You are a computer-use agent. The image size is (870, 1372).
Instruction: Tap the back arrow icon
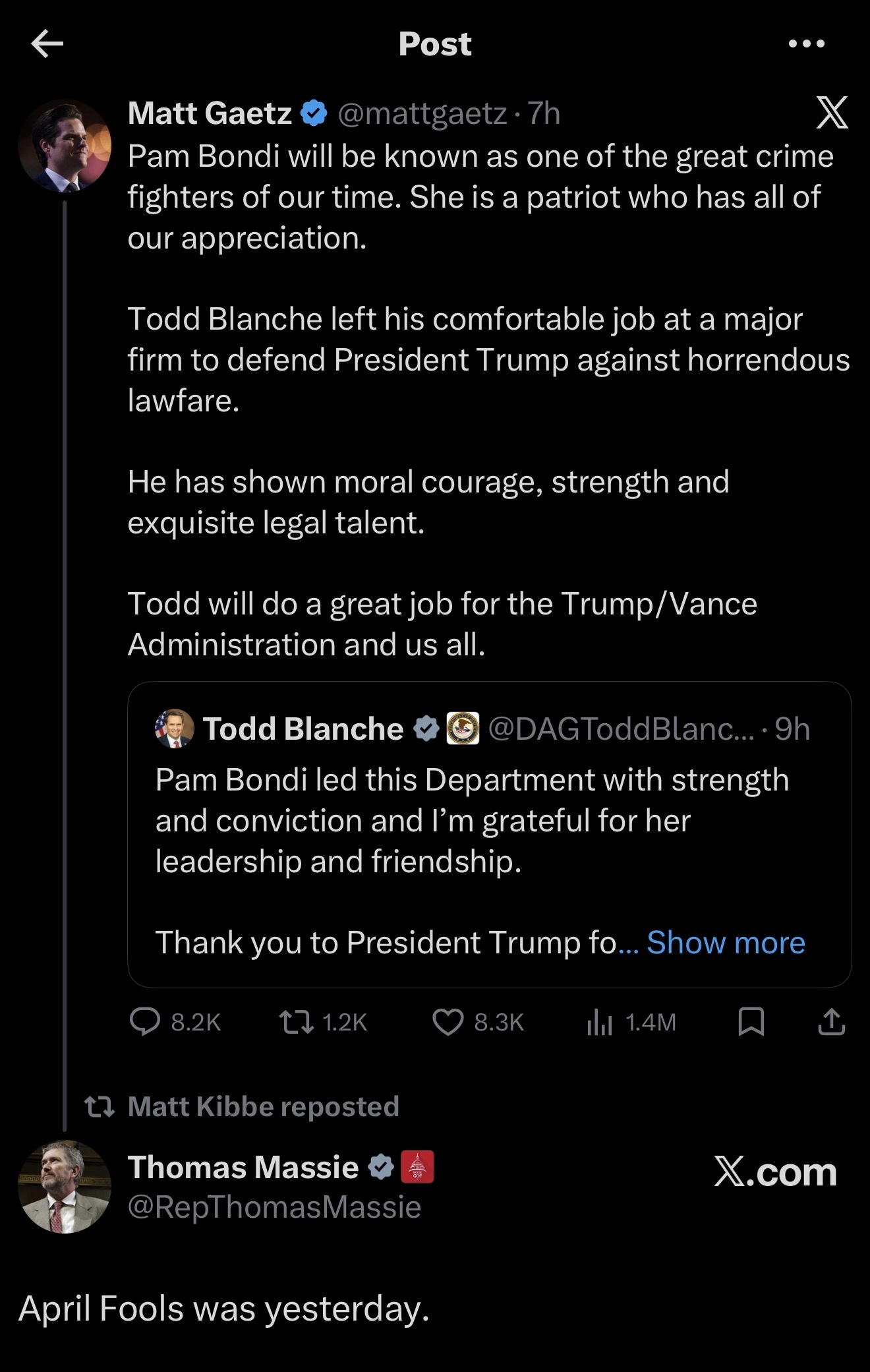(x=47, y=44)
